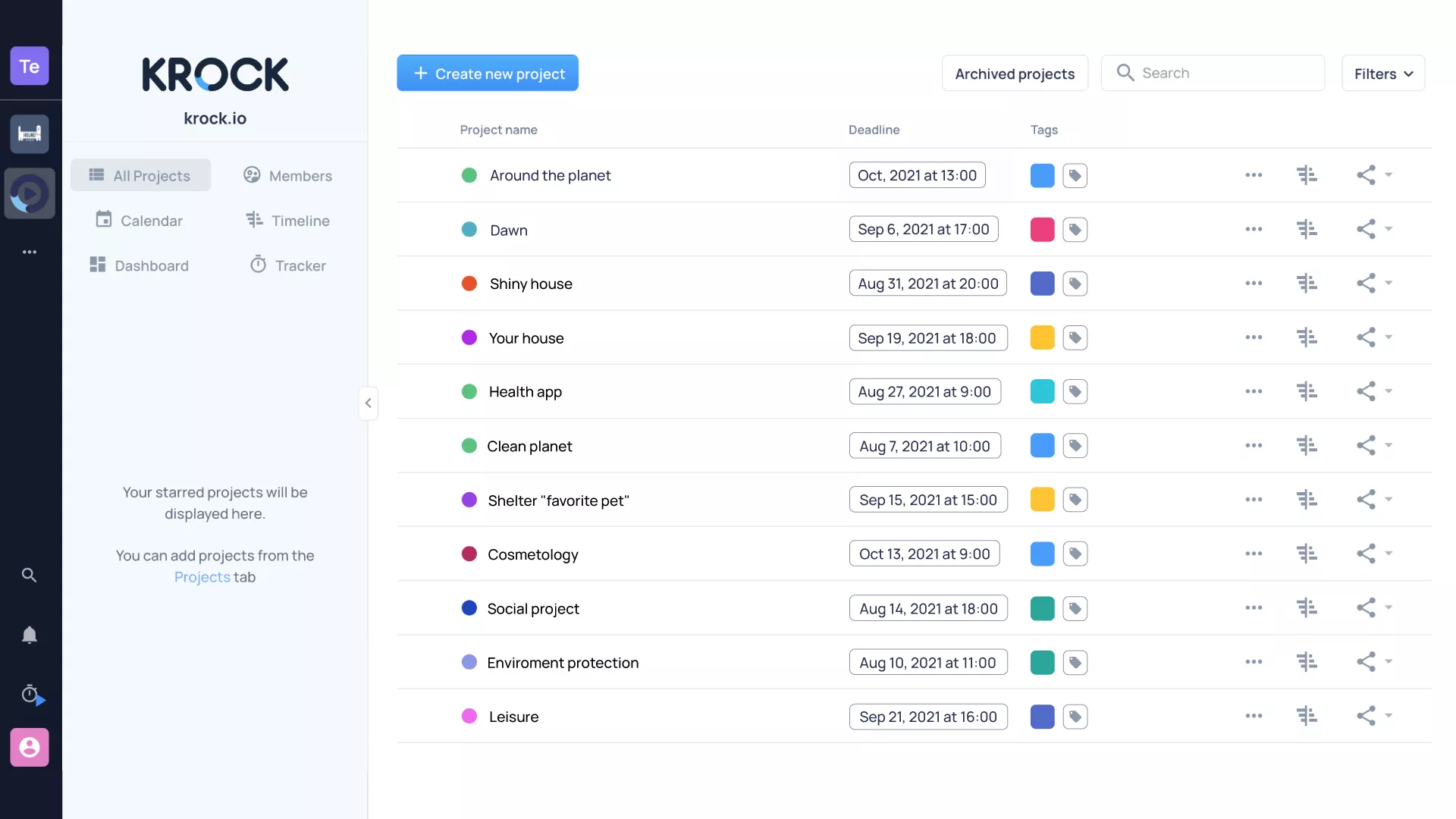This screenshot has width=1456, height=819.
Task: Open timeline icon for Cosmetology
Action: pyautogui.click(x=1307, y=554)
